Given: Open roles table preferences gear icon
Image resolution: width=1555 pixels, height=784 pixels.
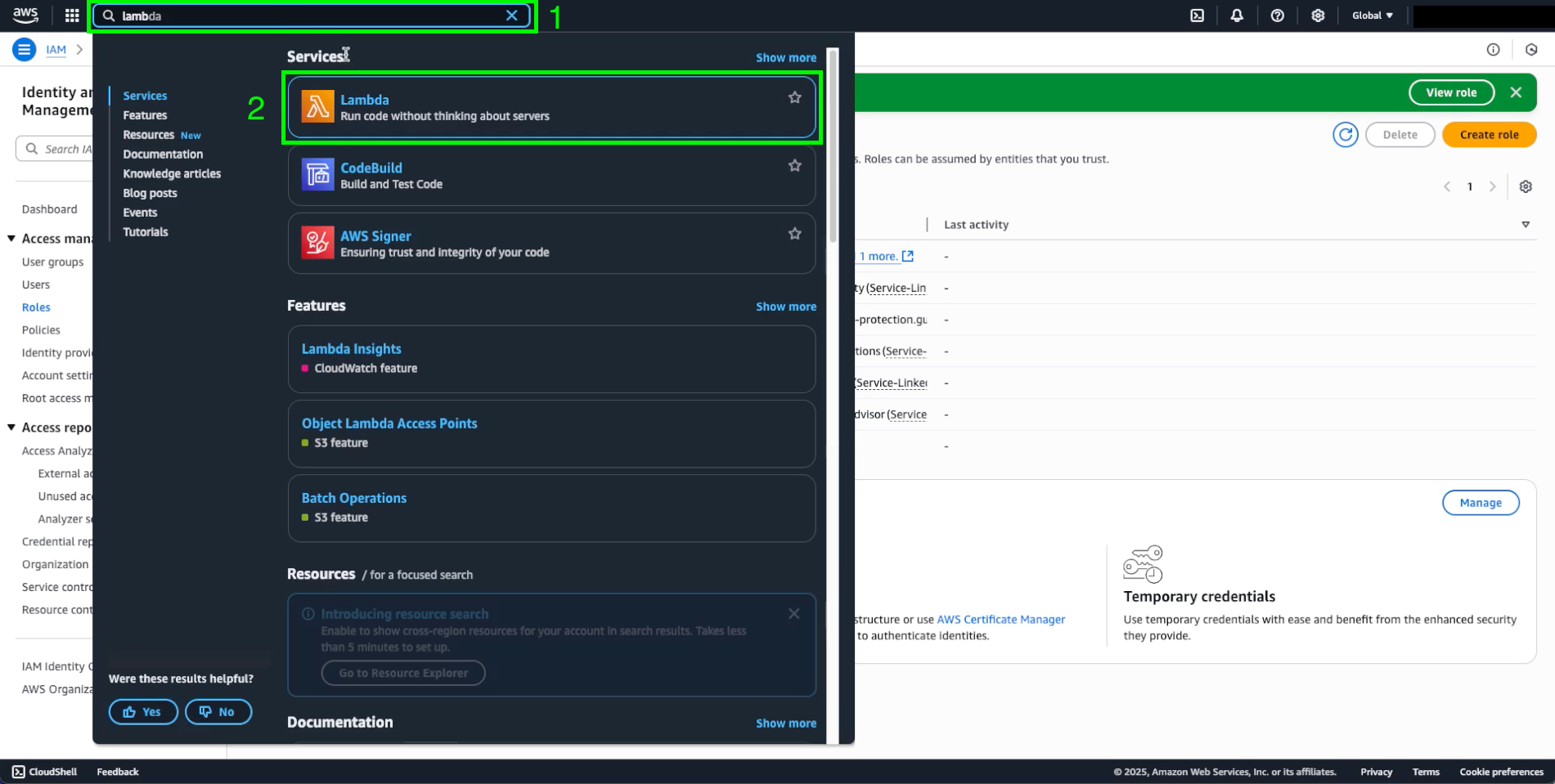Looking at the screenshot, I should tap(1526, 186).
